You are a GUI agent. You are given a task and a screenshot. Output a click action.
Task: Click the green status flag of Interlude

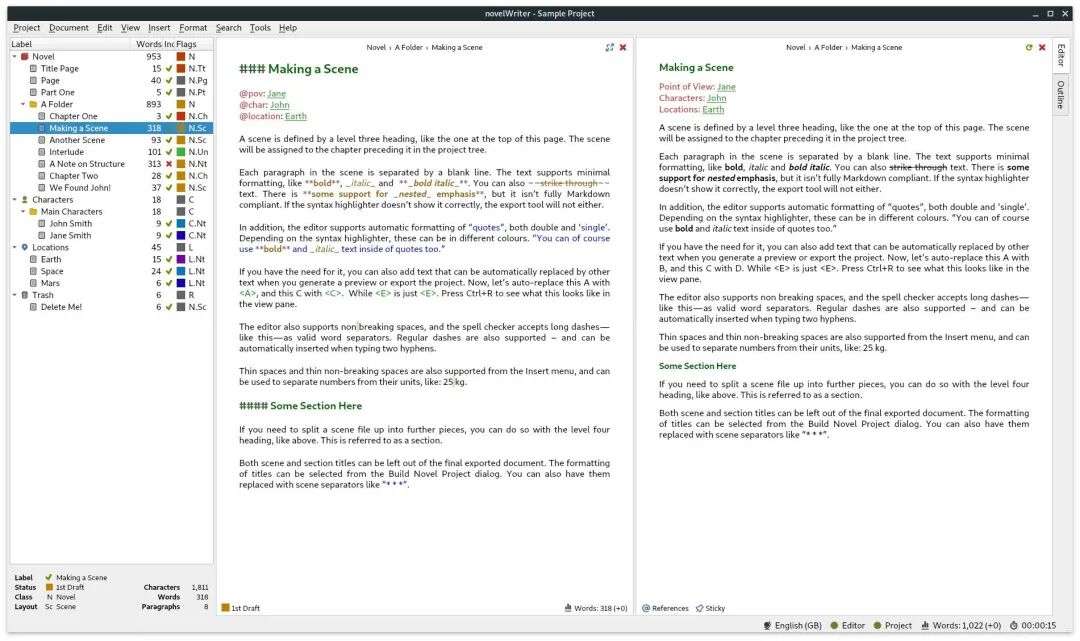[169, 152]
